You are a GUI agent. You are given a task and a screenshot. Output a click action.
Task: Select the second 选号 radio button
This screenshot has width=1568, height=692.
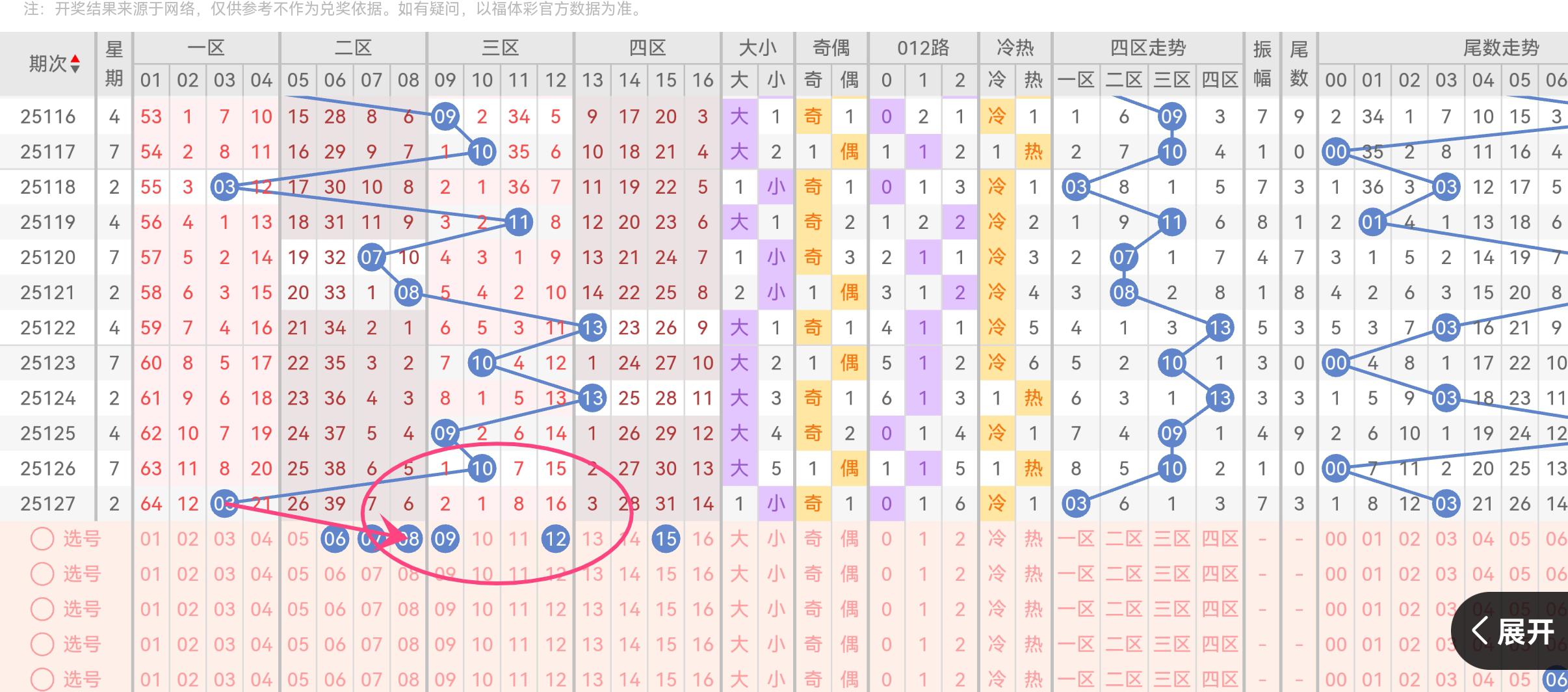click(43, 574)
